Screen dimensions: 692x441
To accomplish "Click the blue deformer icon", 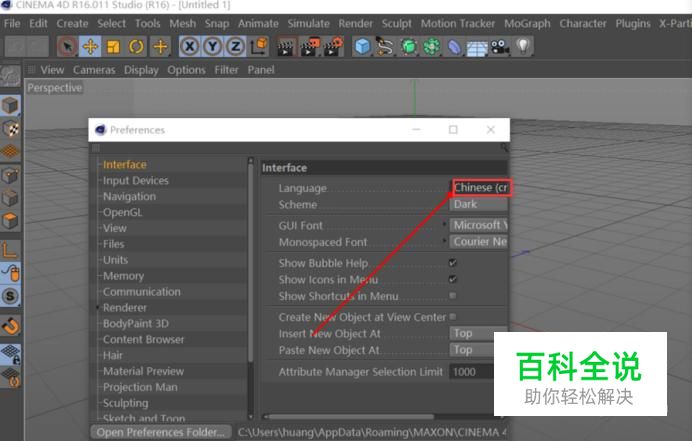I will (455, 46).
